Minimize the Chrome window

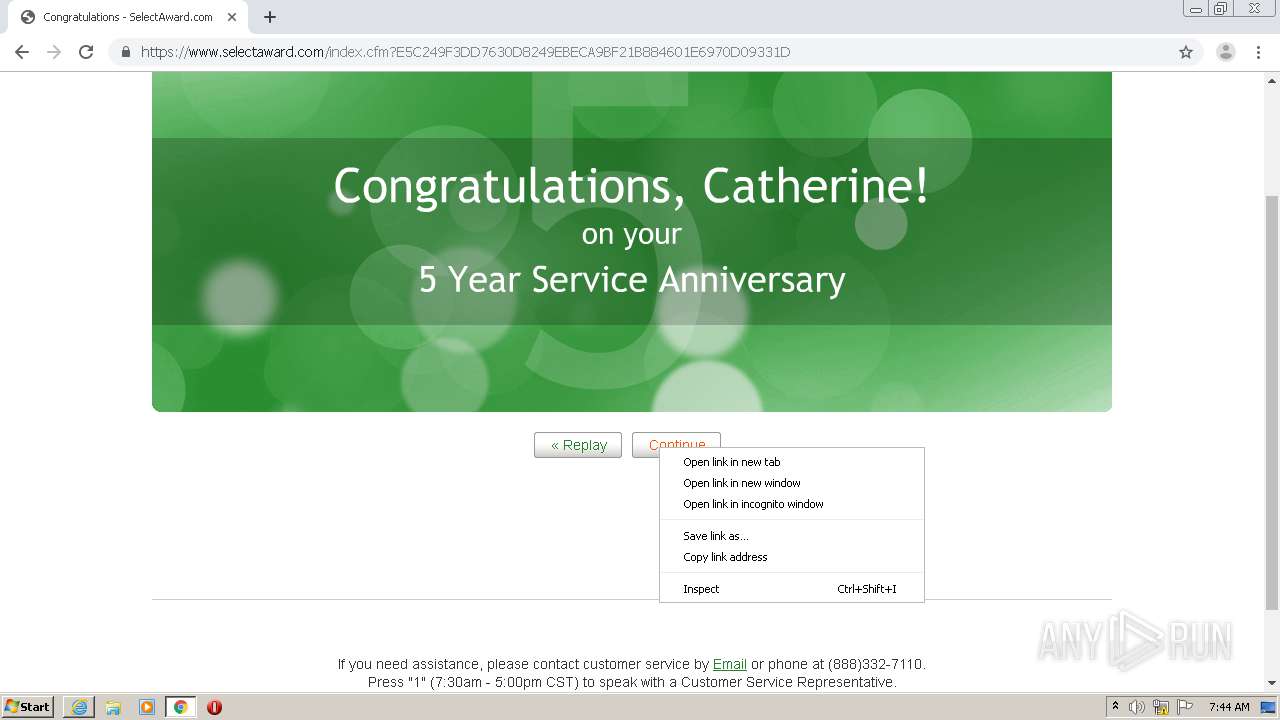pos(1194,9)
